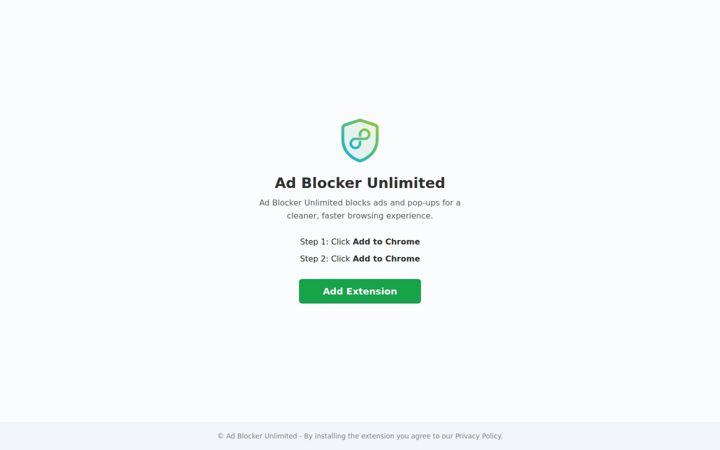Click the green Add Extension button
The image size is (720, 450).
tap(360, 291)
